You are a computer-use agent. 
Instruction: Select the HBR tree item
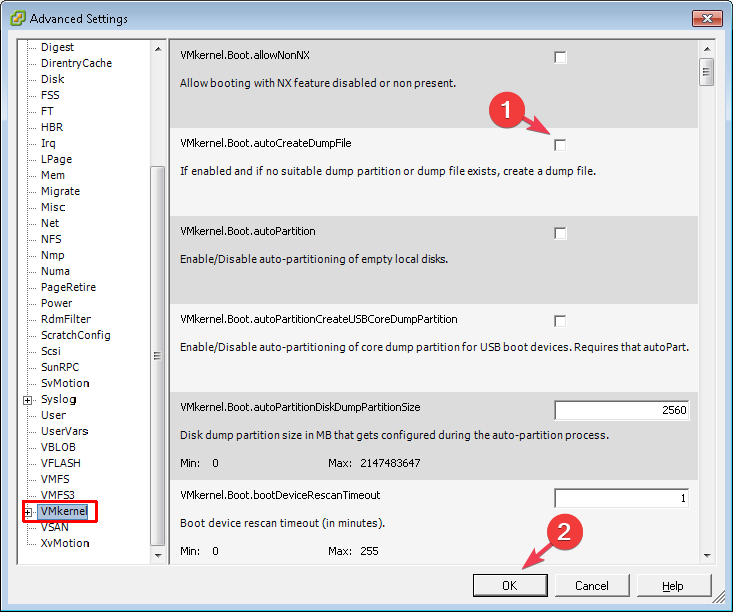pyautogui.click(x=52, y=127)
